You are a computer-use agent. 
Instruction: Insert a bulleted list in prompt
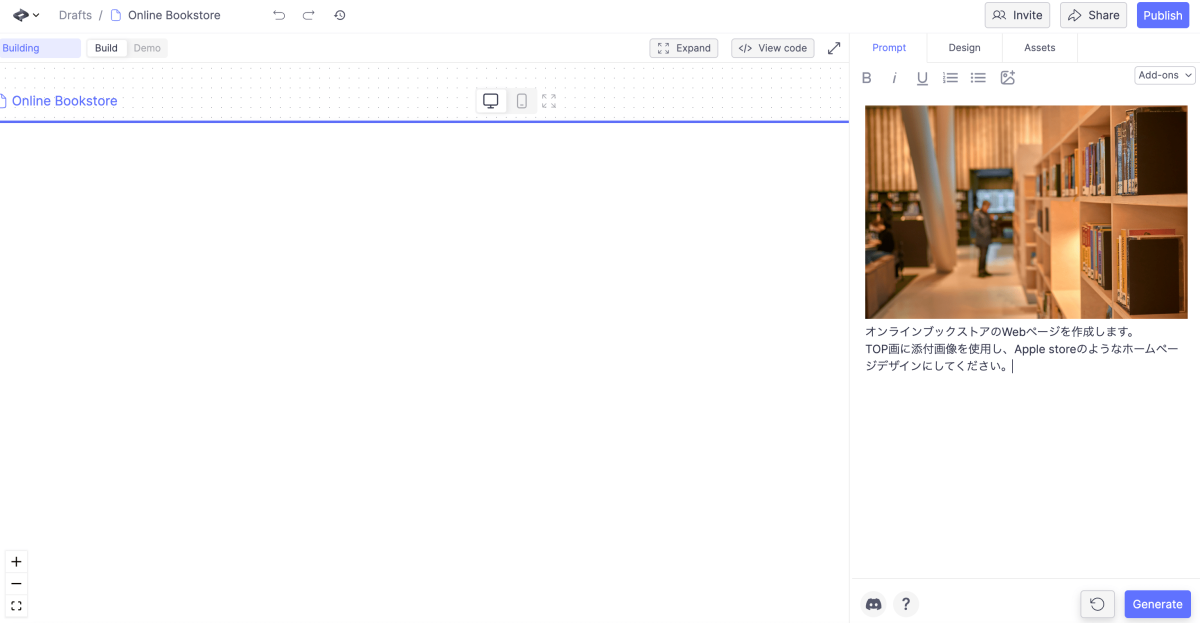point(978,78)
